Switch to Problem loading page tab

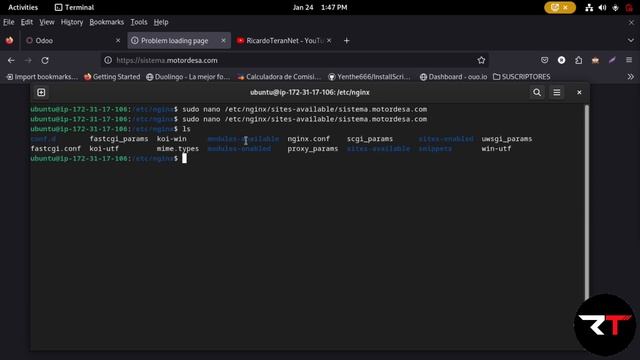(179, 41)
